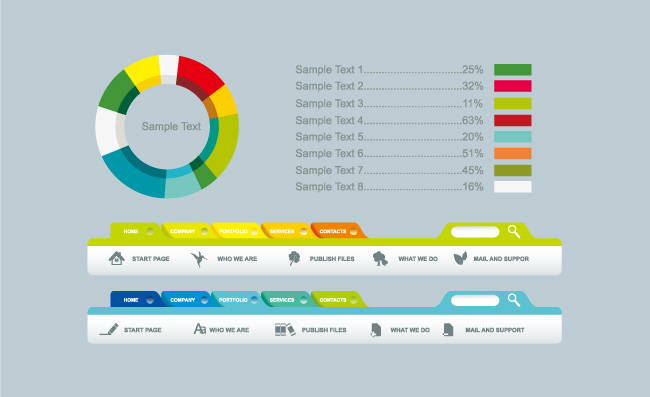Screen dimensions: 650x397
Task: Click the flower icon beside PUBLISH FILES
Action: click(294, 258)
